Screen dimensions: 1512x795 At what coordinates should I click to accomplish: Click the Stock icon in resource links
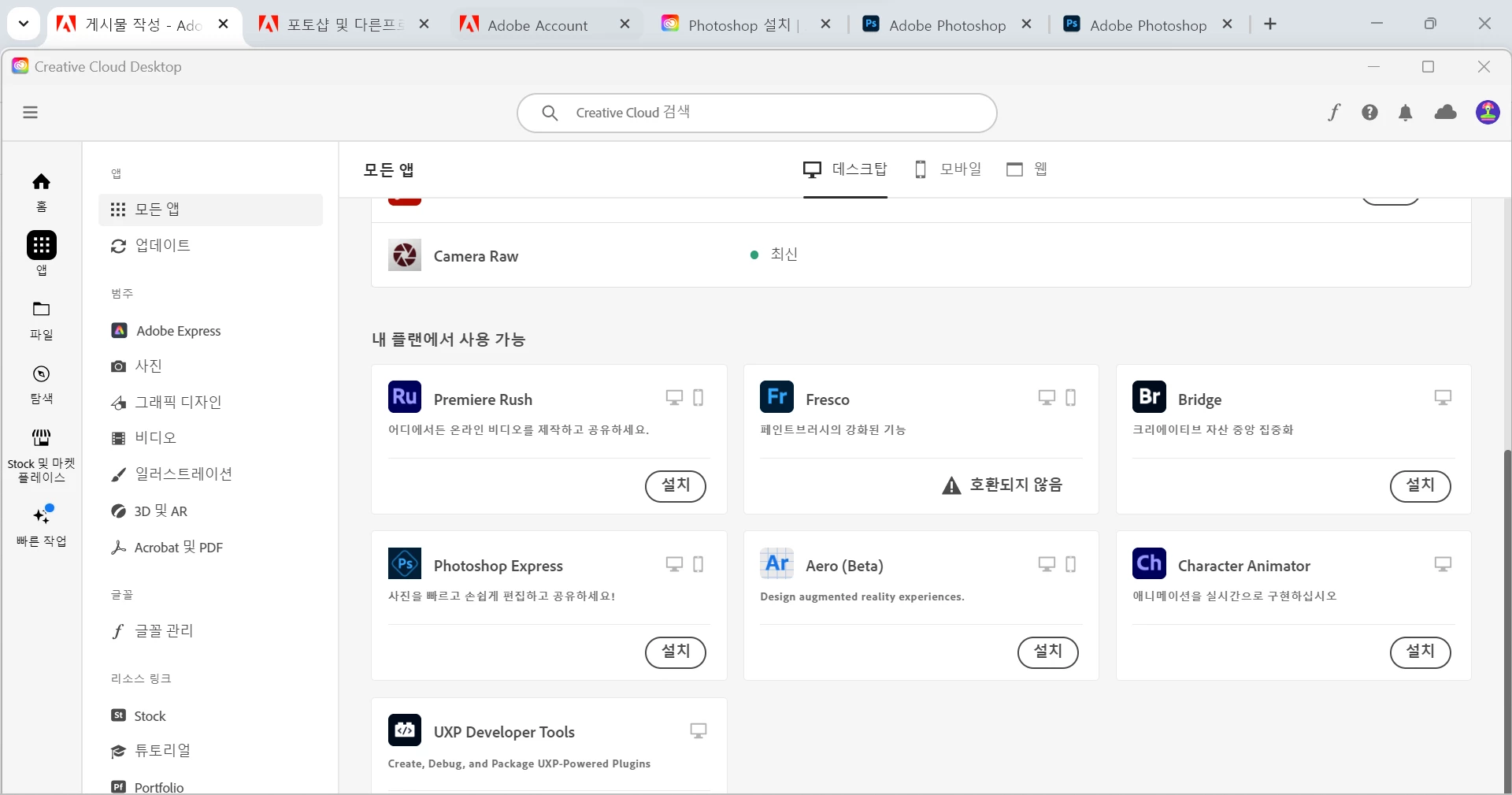click(118, 715)
